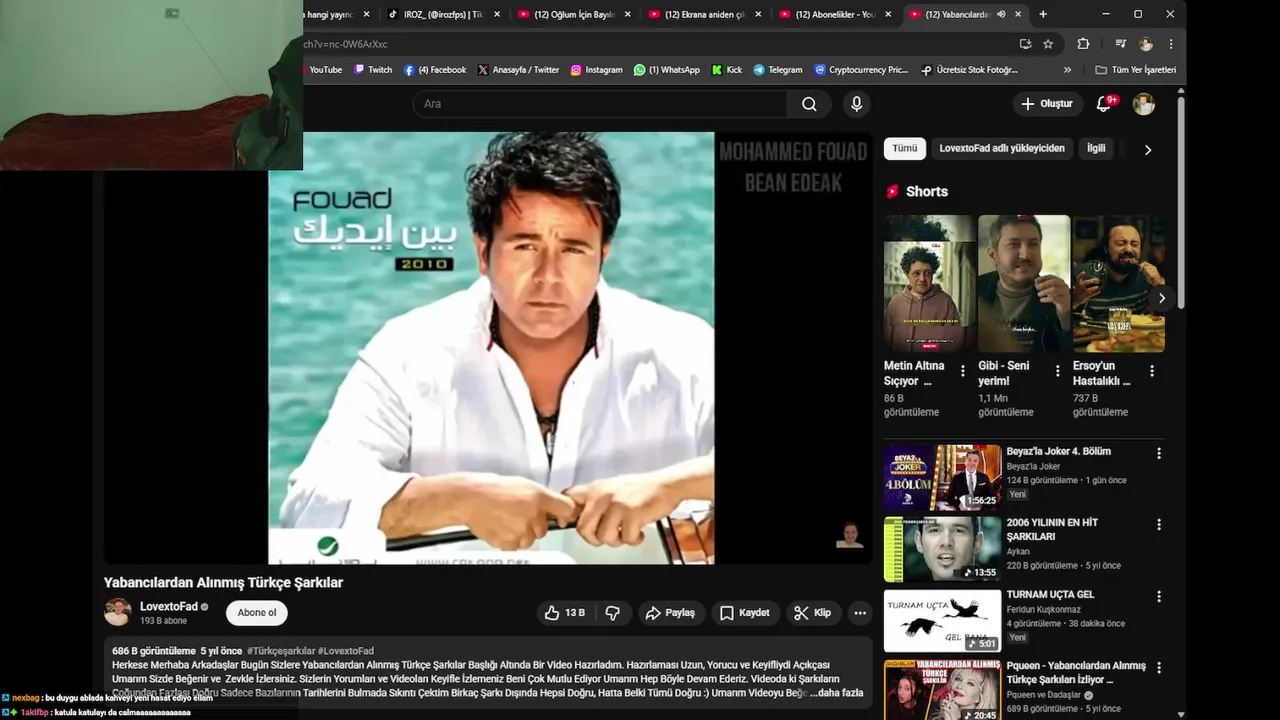Subscribe with the Abone ol button

(x=257, y=613)
